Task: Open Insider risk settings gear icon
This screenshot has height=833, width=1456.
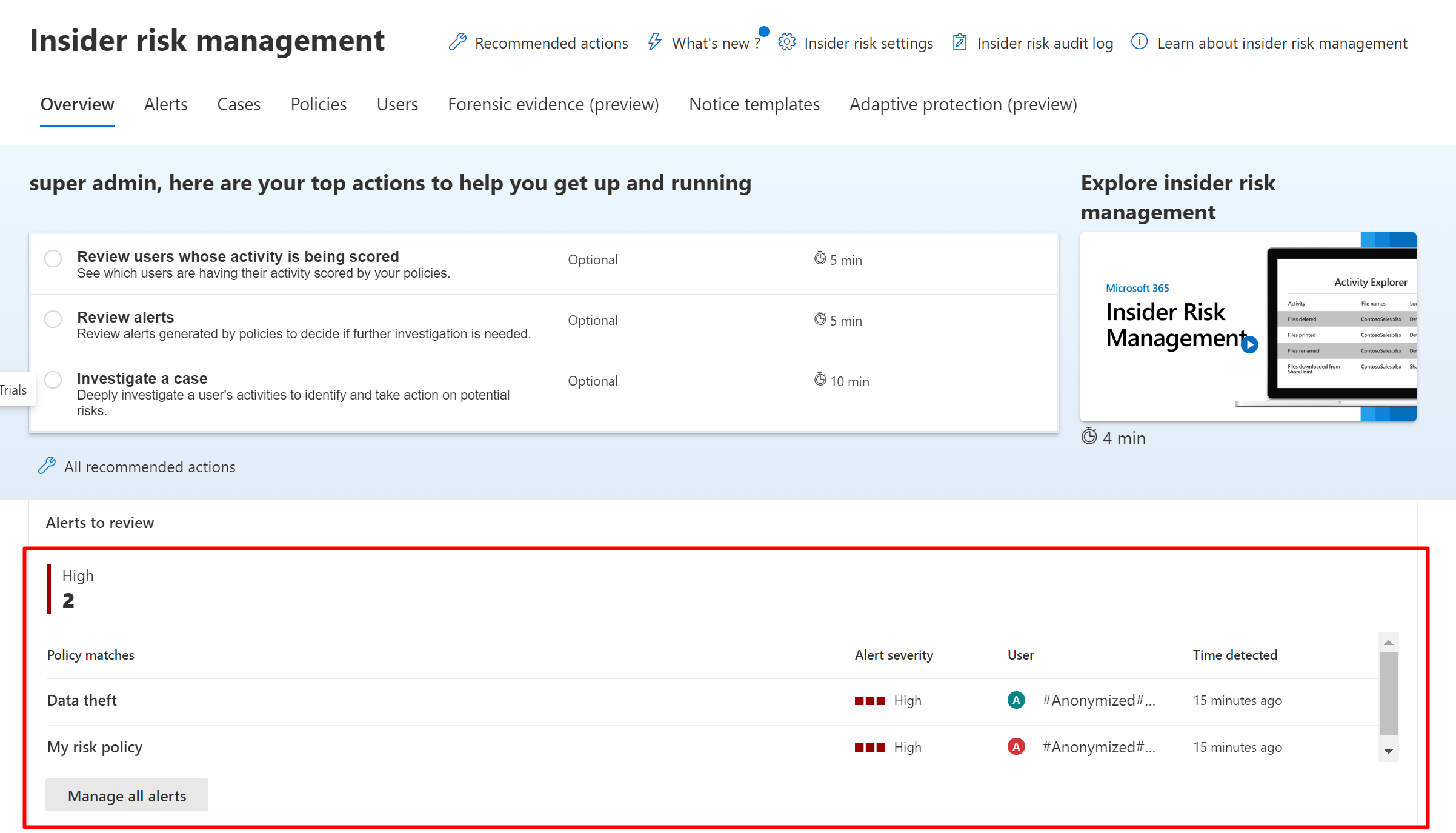Action: click(786, 42)
